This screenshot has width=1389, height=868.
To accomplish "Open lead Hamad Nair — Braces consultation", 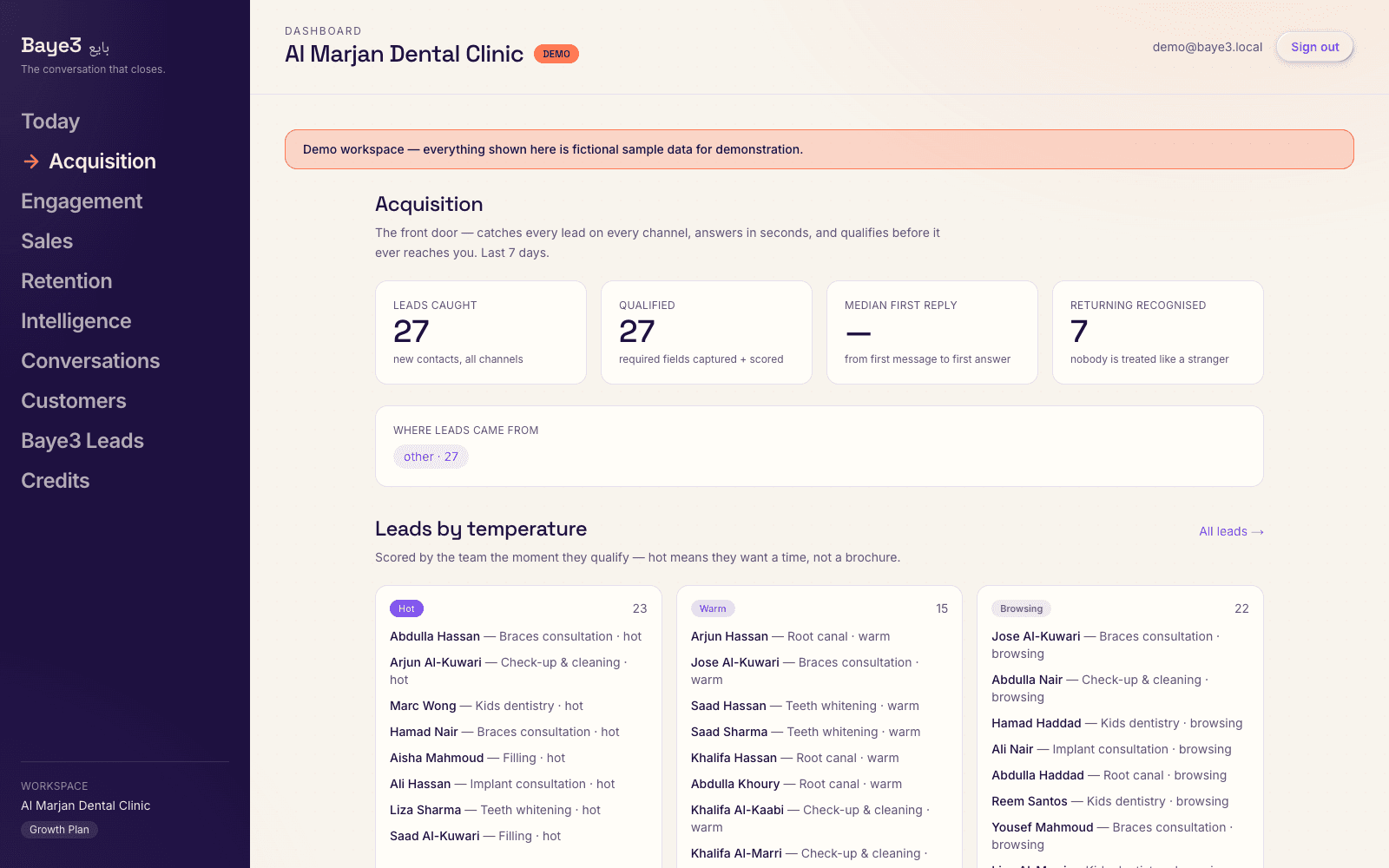I will (x=504, y=732).
